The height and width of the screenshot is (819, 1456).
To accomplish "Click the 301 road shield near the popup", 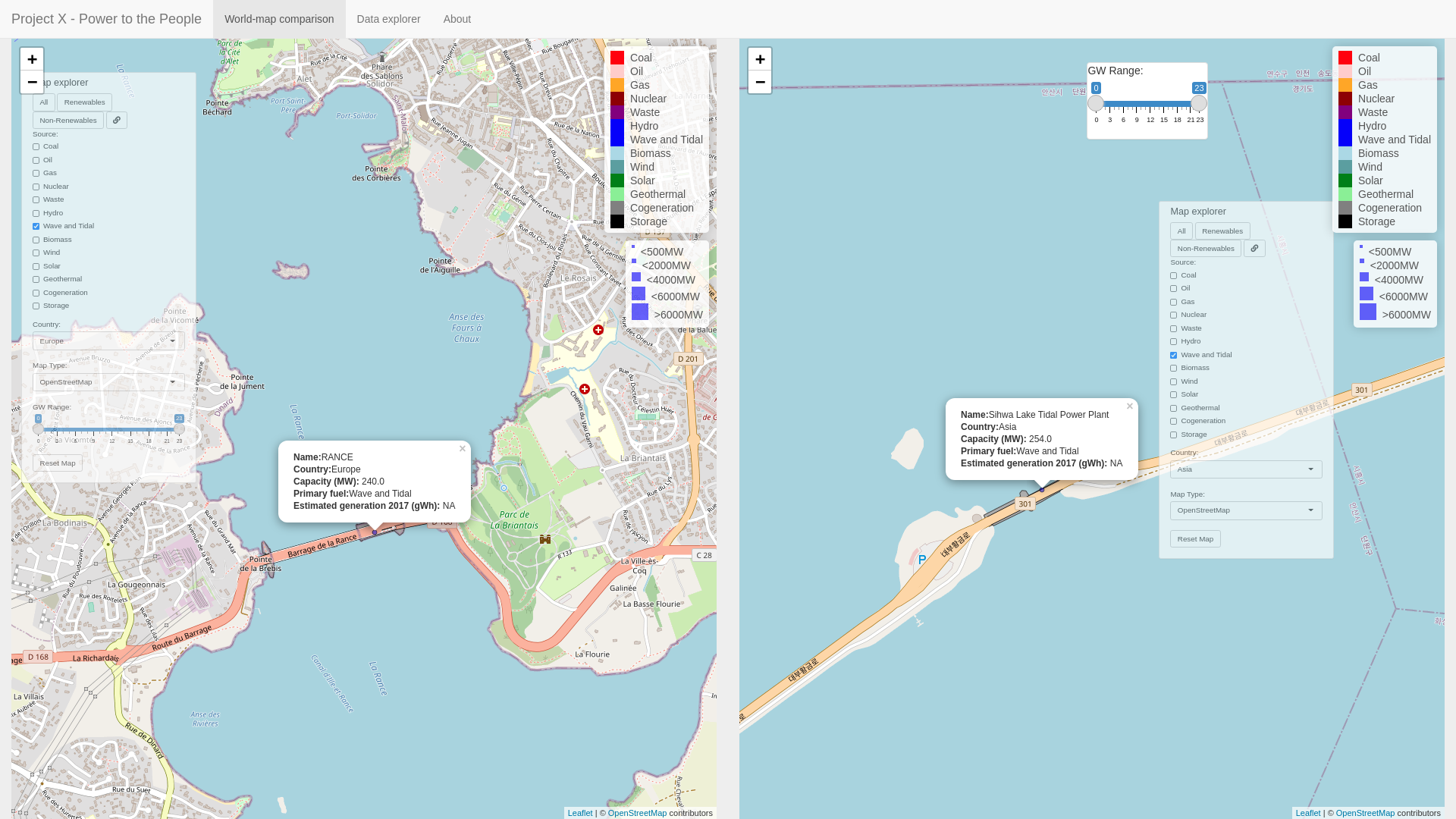I will pyautogui.click(x=1025, y=504).
